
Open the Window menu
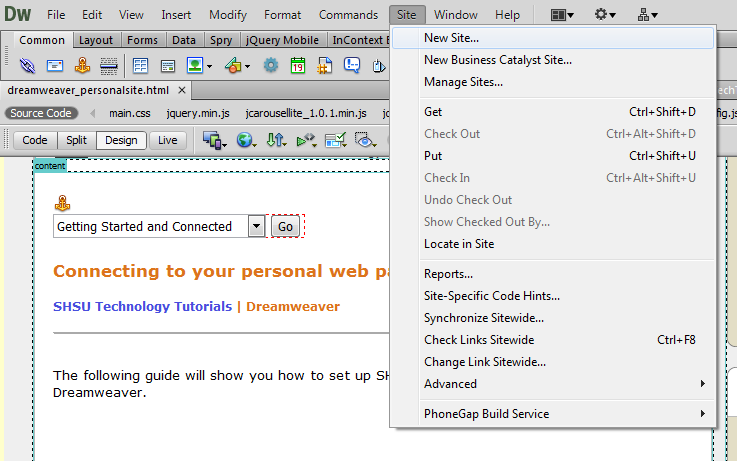pyautogui.click(x=455, y=15)
